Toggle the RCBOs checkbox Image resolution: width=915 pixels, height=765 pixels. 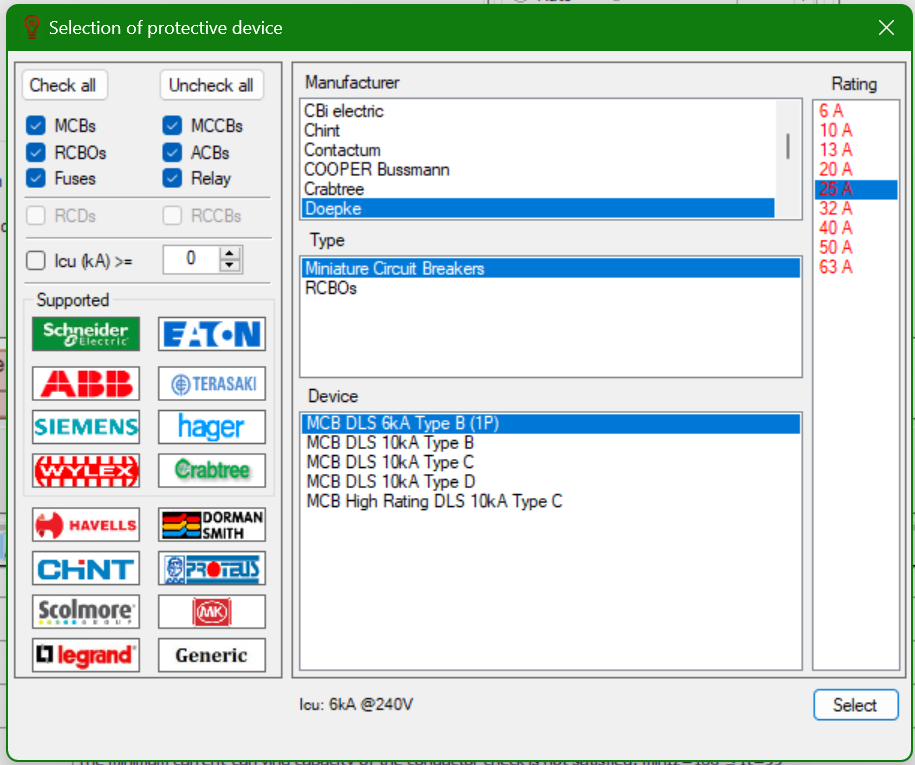coord(36,152)
